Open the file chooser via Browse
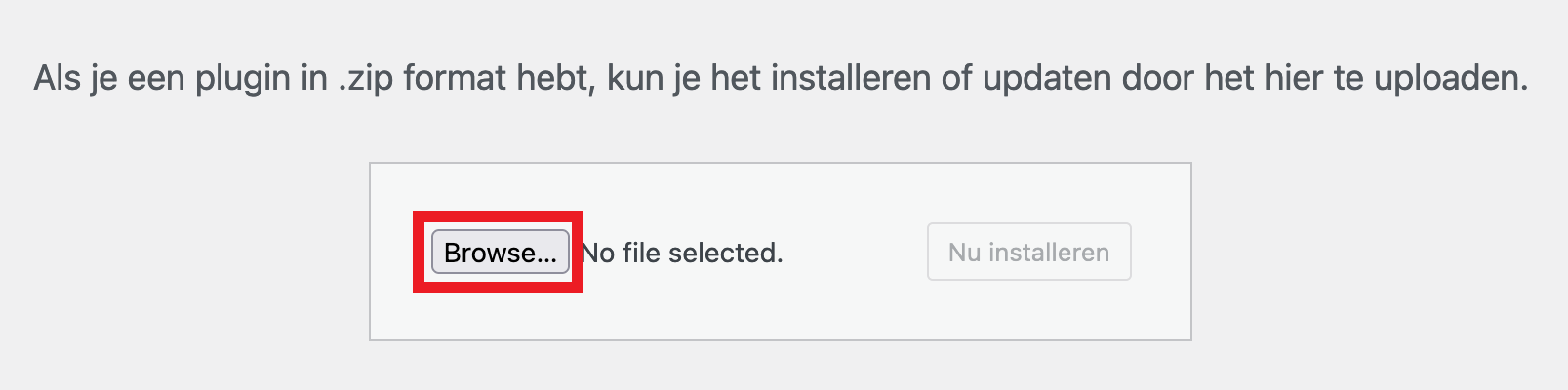Screen dimensions: 1568x390 (500, 253)
